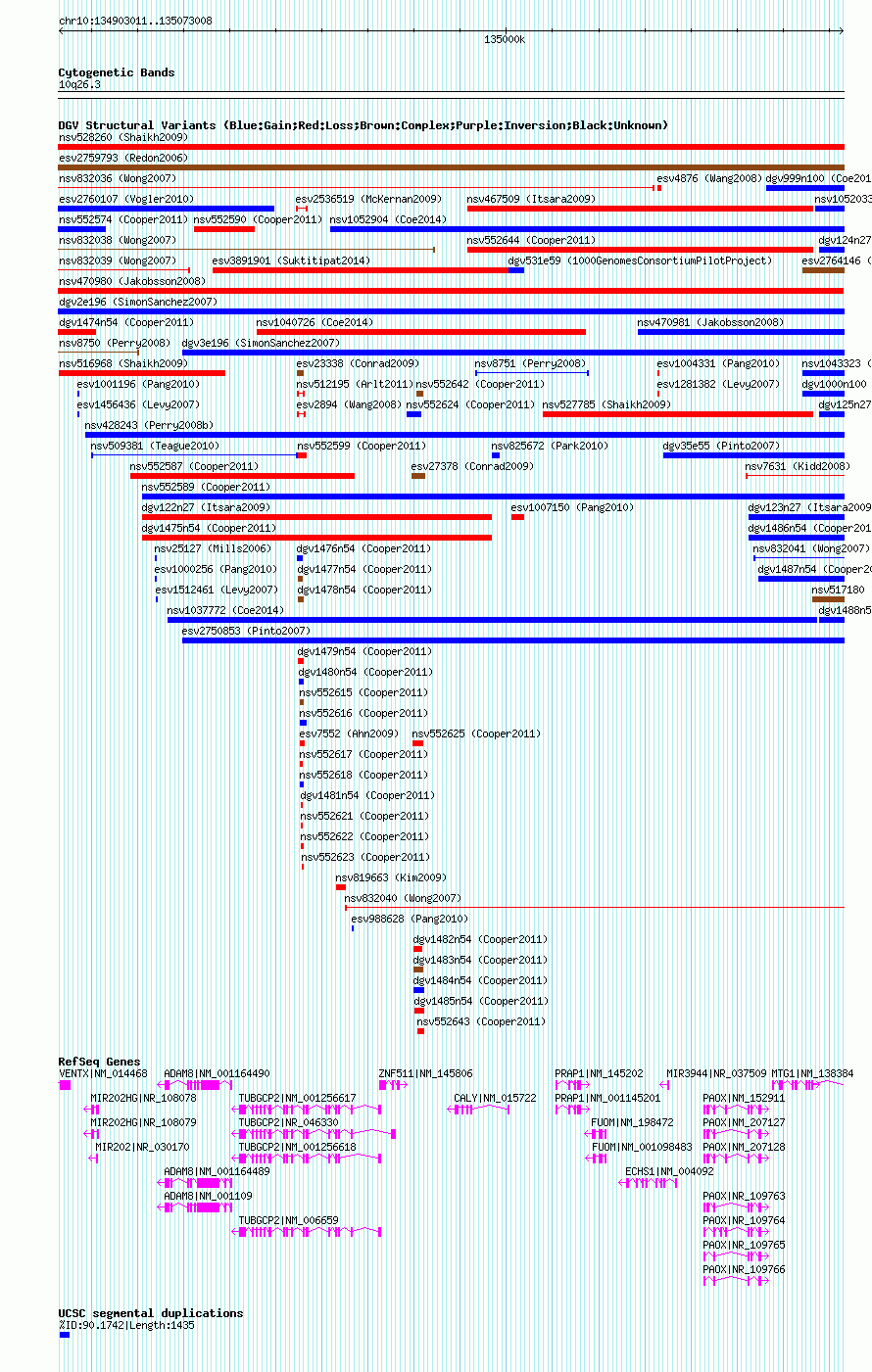Select variant esv2759793 (Redon2006)
Viewport: 872px width, 1372px height.
coord(451,167)
